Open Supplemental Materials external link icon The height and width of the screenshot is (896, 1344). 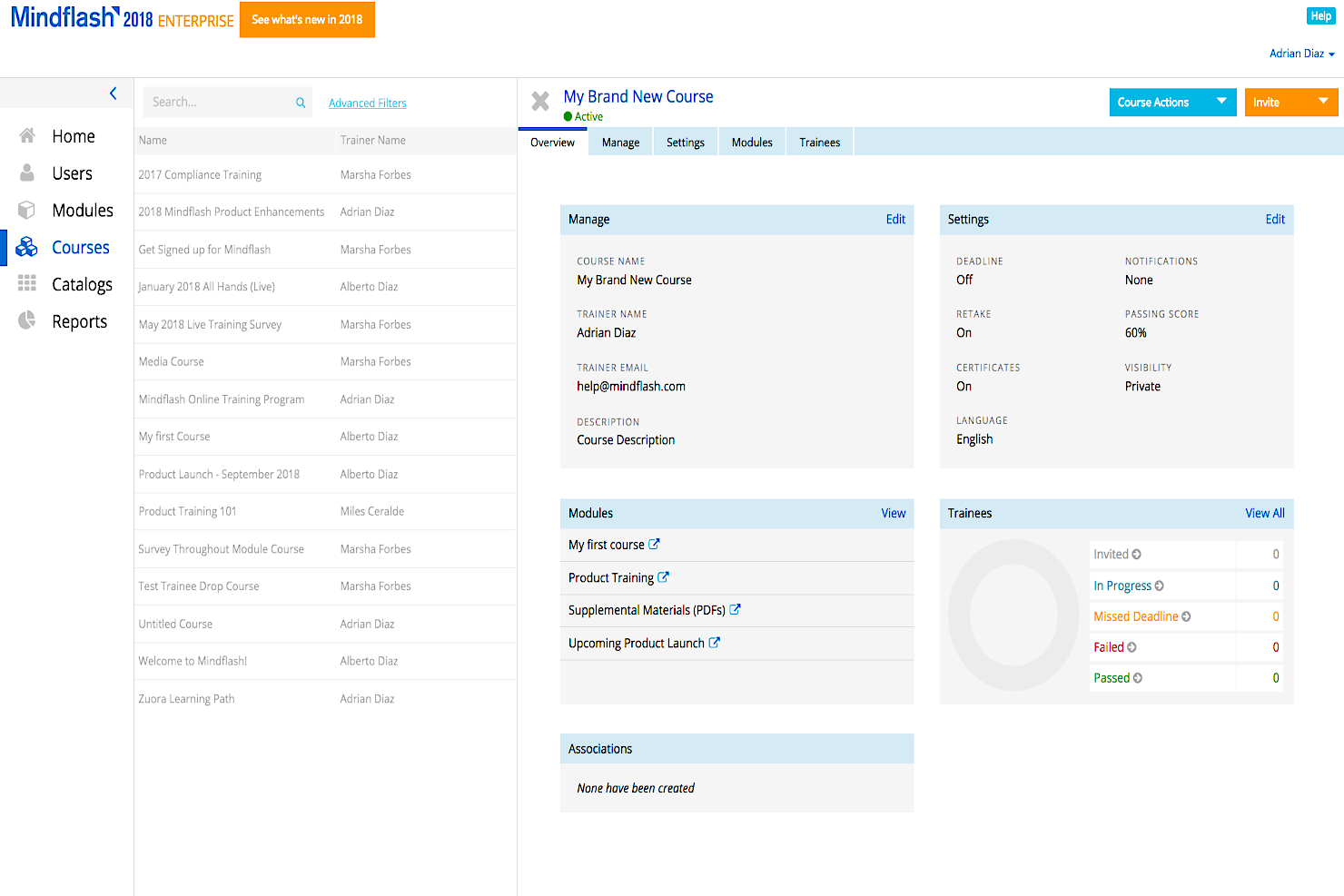click(735, 609)
